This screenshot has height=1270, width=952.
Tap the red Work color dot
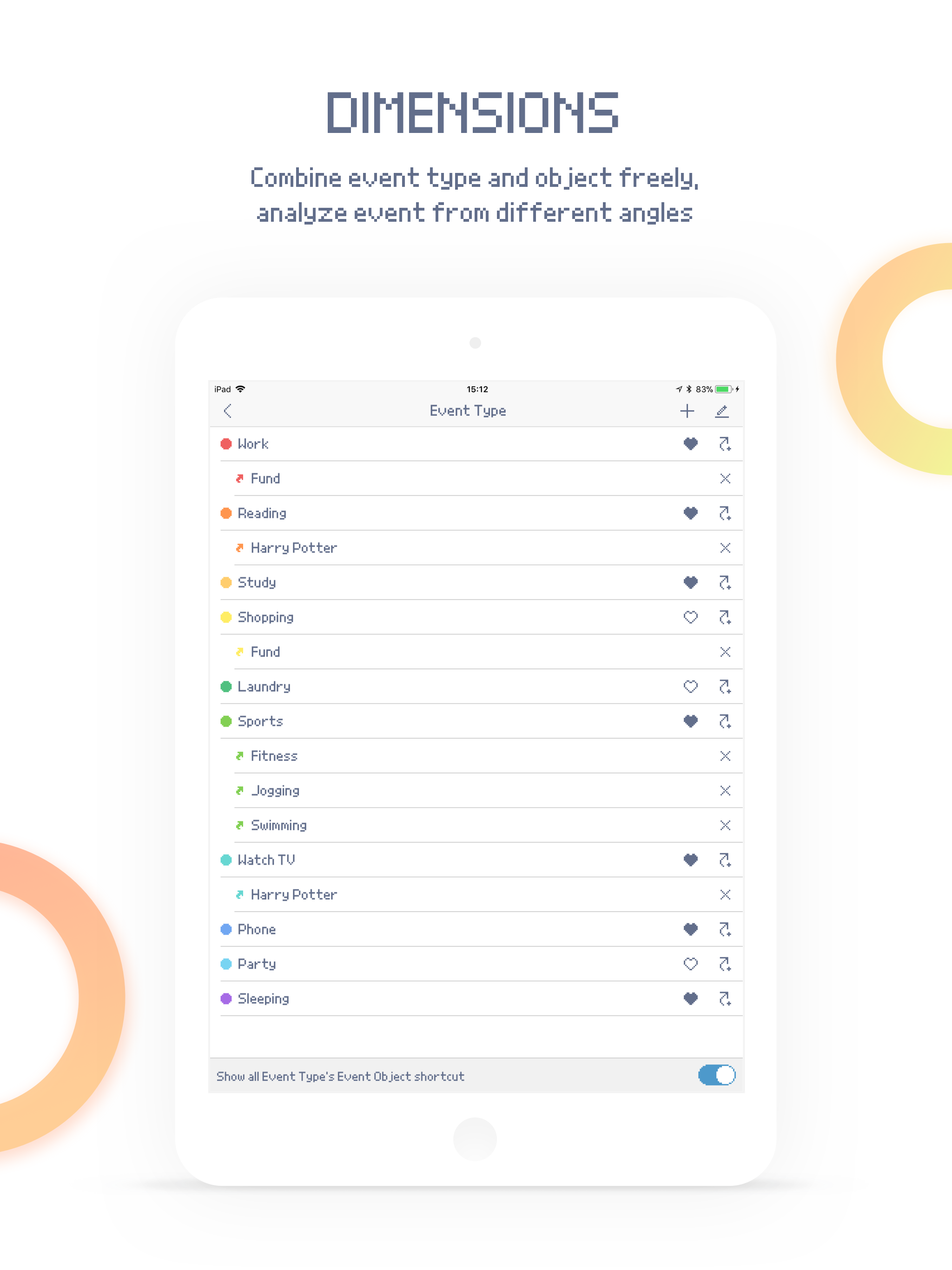pos(226,444)
